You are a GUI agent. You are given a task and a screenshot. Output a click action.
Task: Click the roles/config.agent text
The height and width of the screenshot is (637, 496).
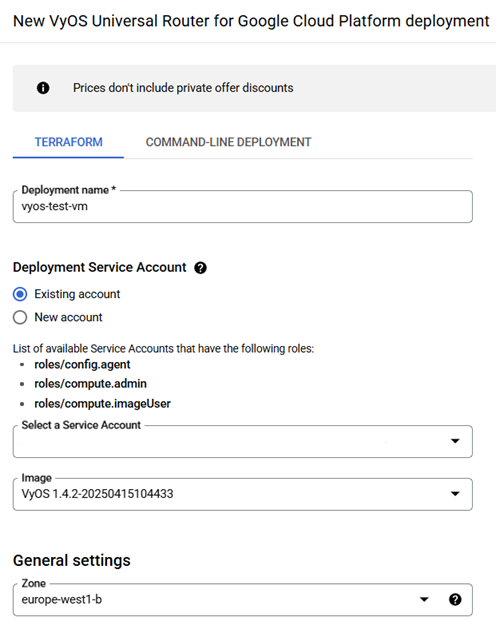[82, 364]
